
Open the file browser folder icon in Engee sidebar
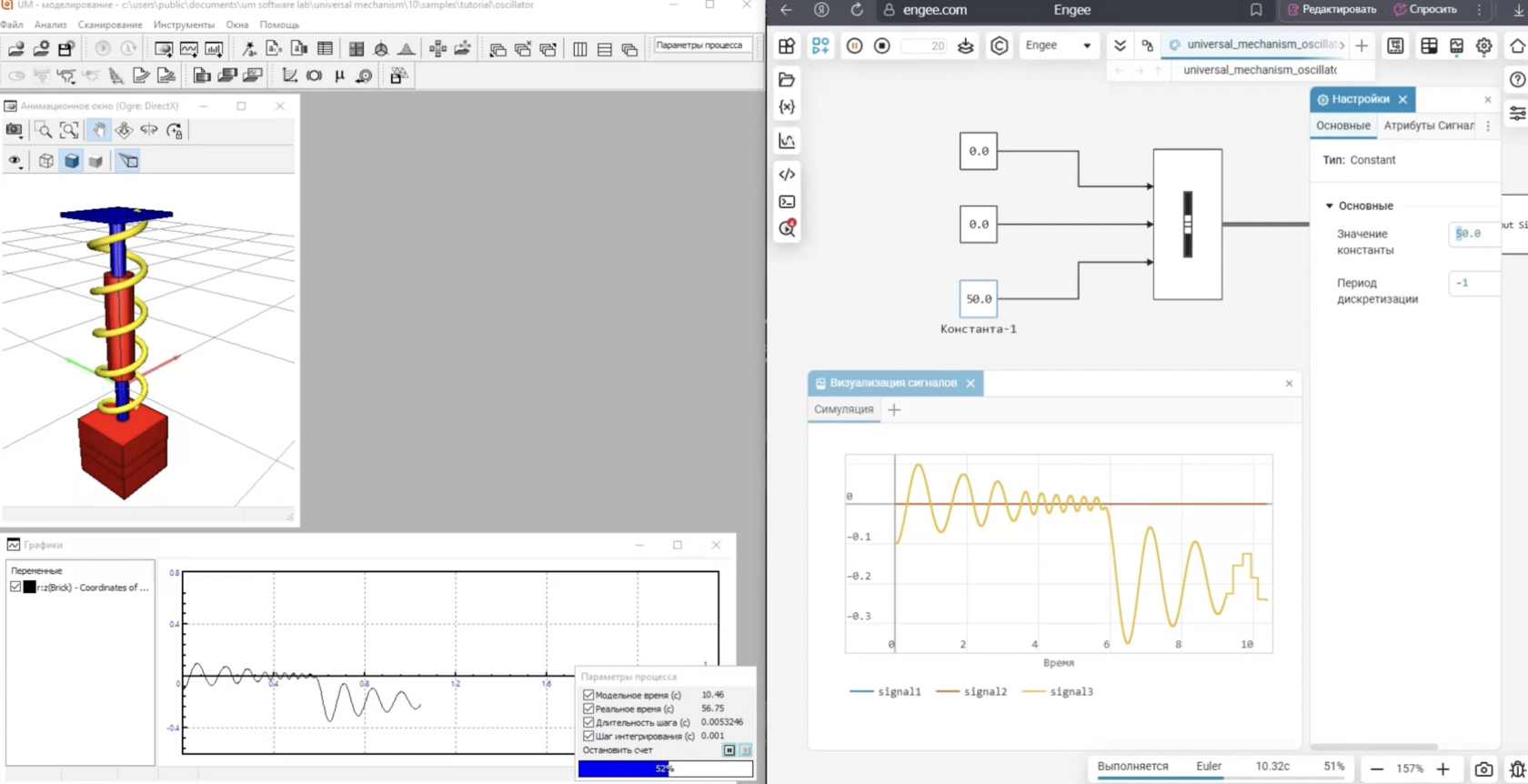coord(787,80)
